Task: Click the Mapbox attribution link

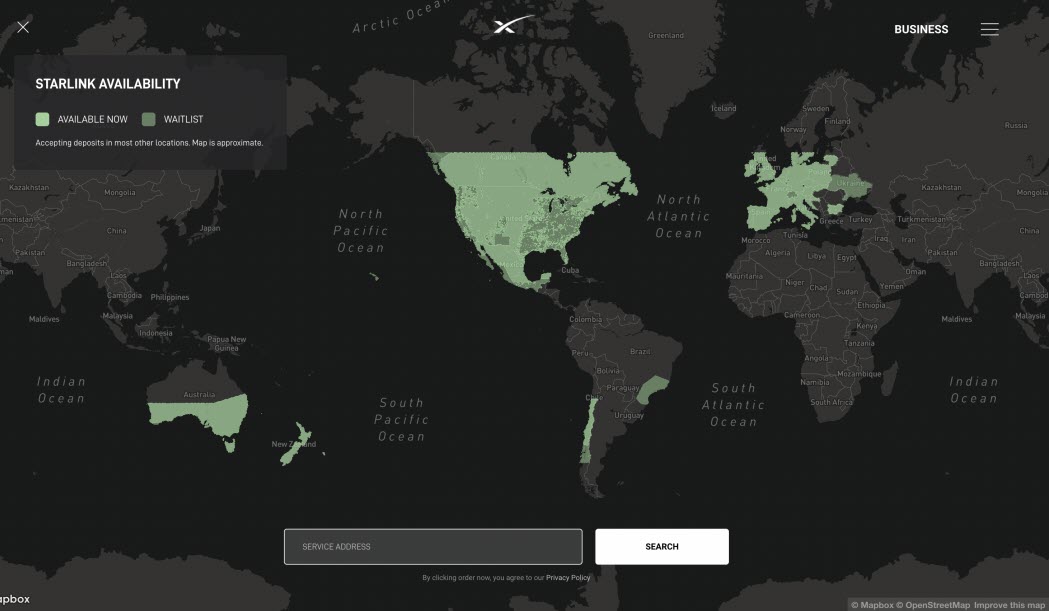Action: pyautogui.click(x=873, y=604)
